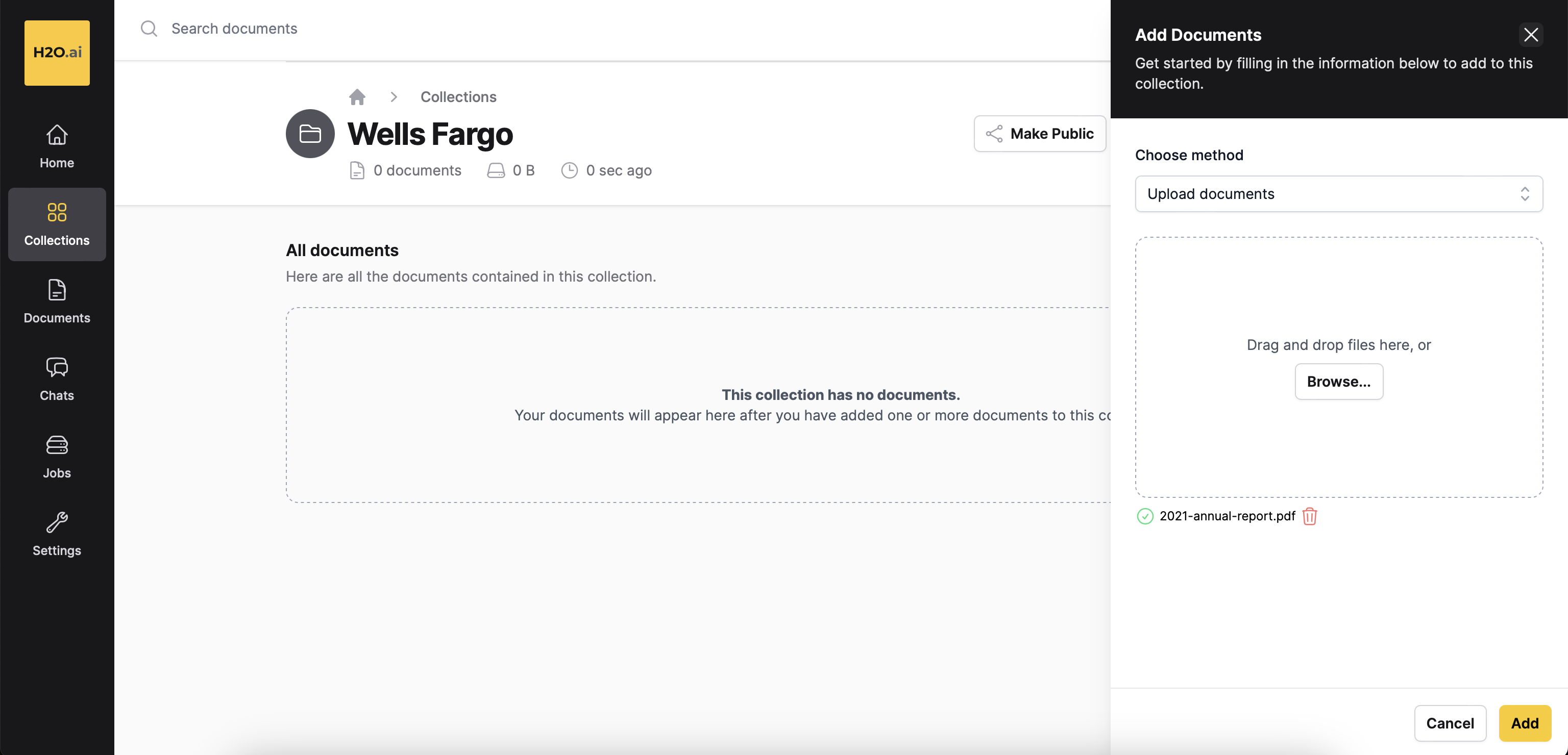Click the Add button
This screenshot has height=755, width=1568.
[x=1524, y=723]
